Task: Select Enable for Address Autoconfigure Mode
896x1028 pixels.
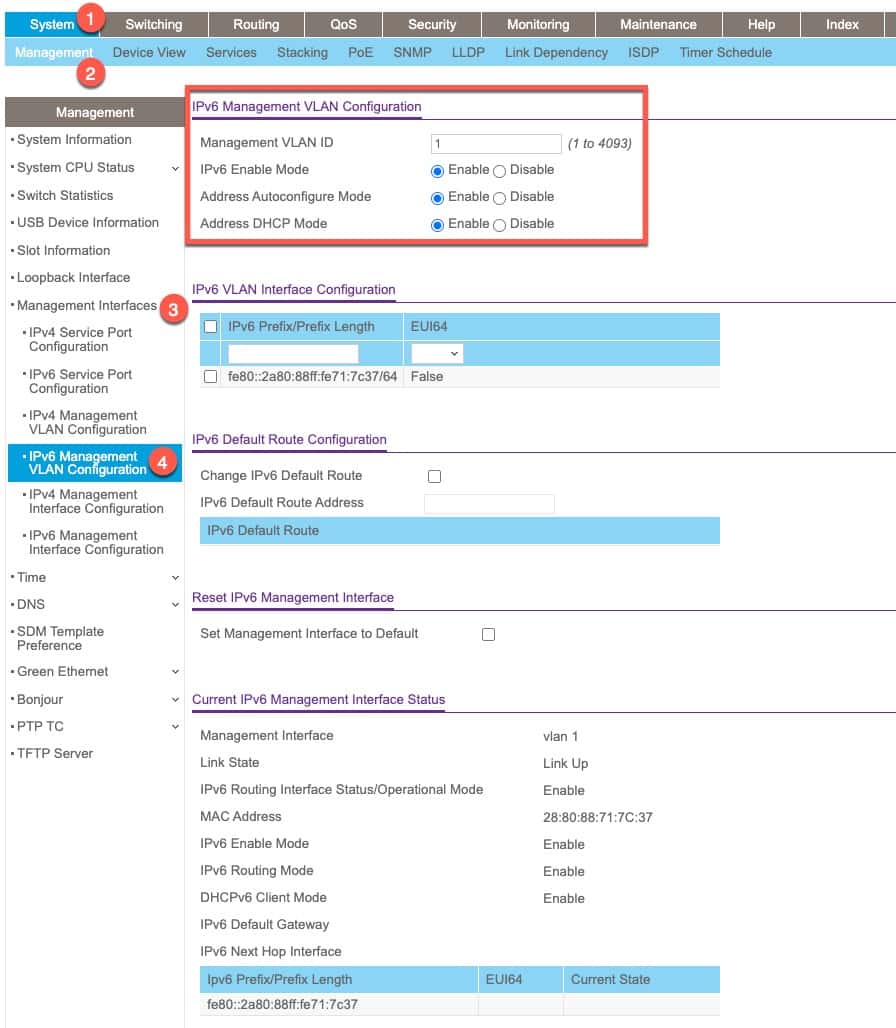Action: click(x=437, y=198)
